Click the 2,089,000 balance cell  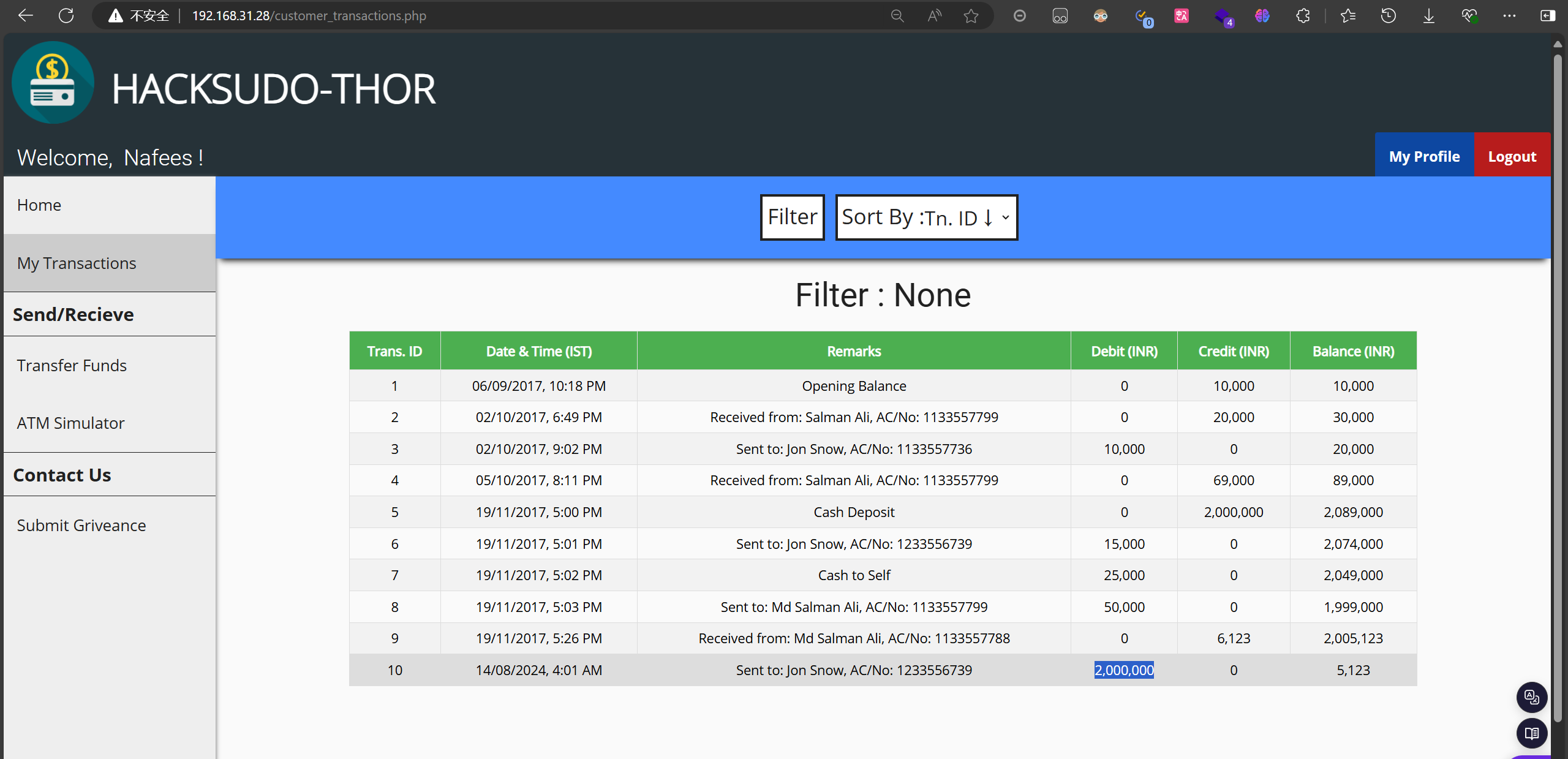coord(1354,512)
